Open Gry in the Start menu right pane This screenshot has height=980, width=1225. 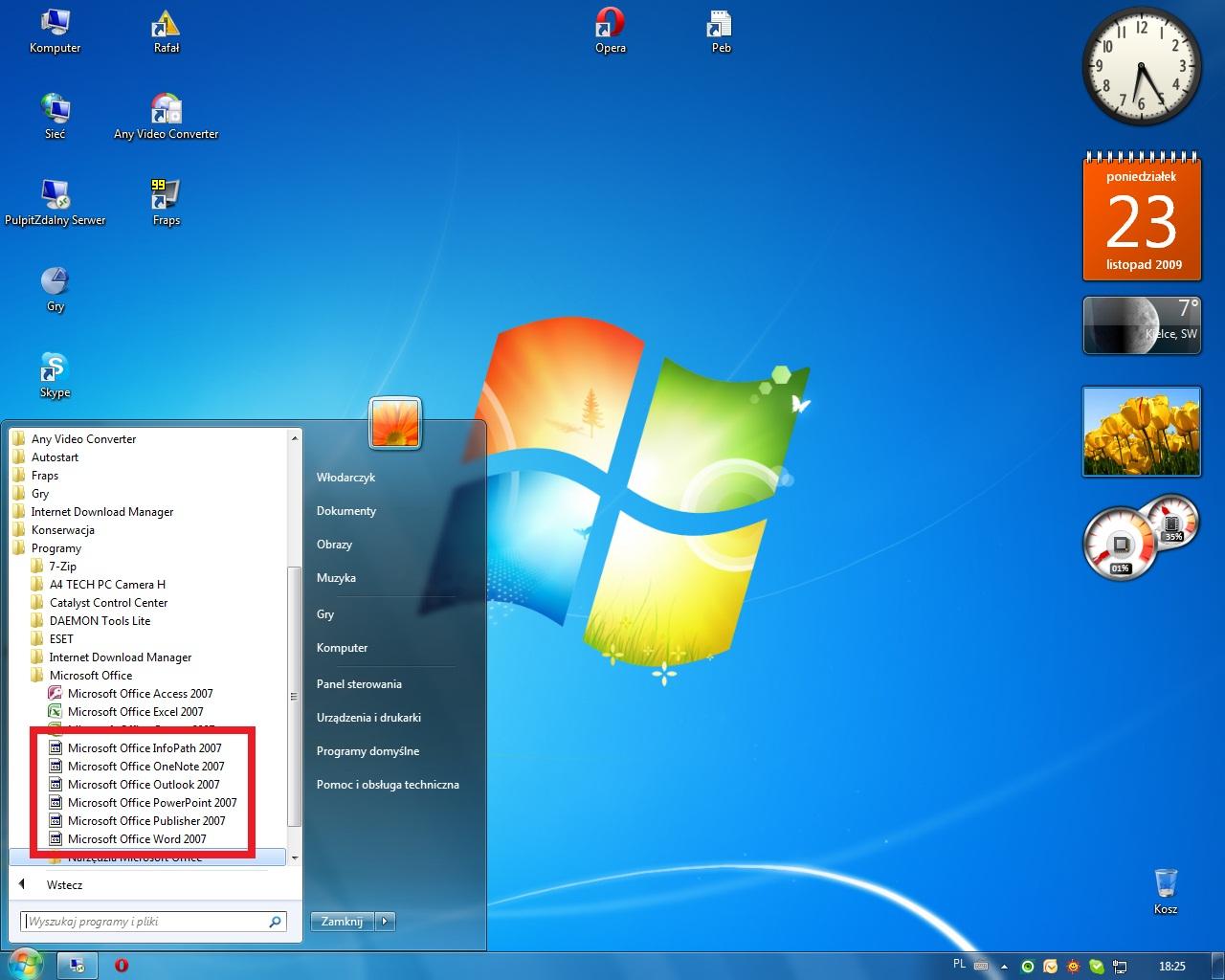pyautogui.click(x=325, y=614)
